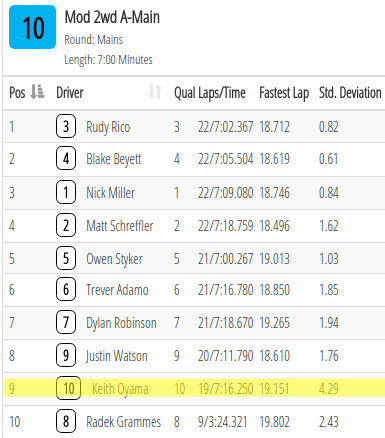Click on Dylan Robinson's name
This screenshot has width=385, height=438.
121,323
